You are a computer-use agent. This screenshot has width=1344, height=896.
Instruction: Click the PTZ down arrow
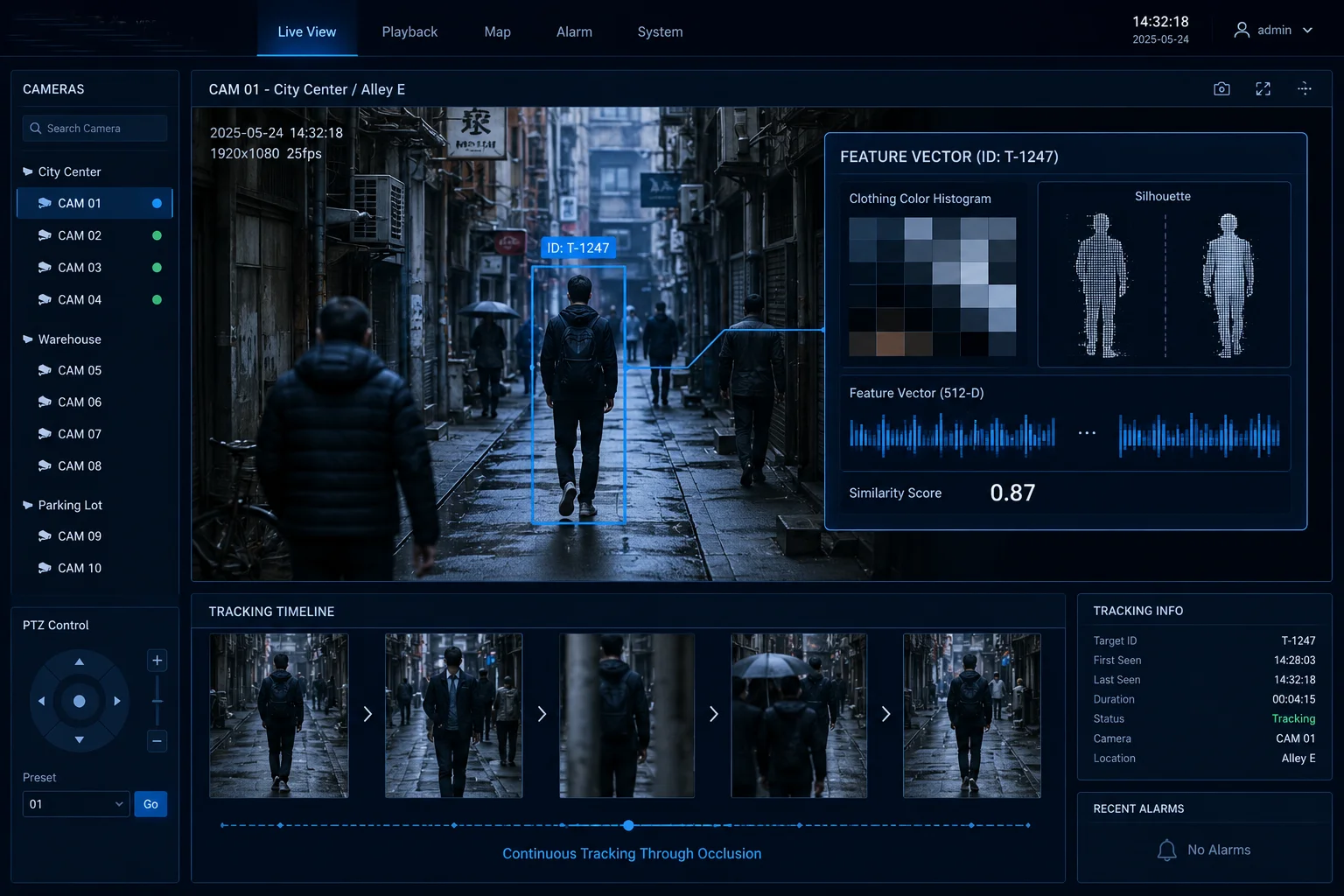click(x=80, y=740)
